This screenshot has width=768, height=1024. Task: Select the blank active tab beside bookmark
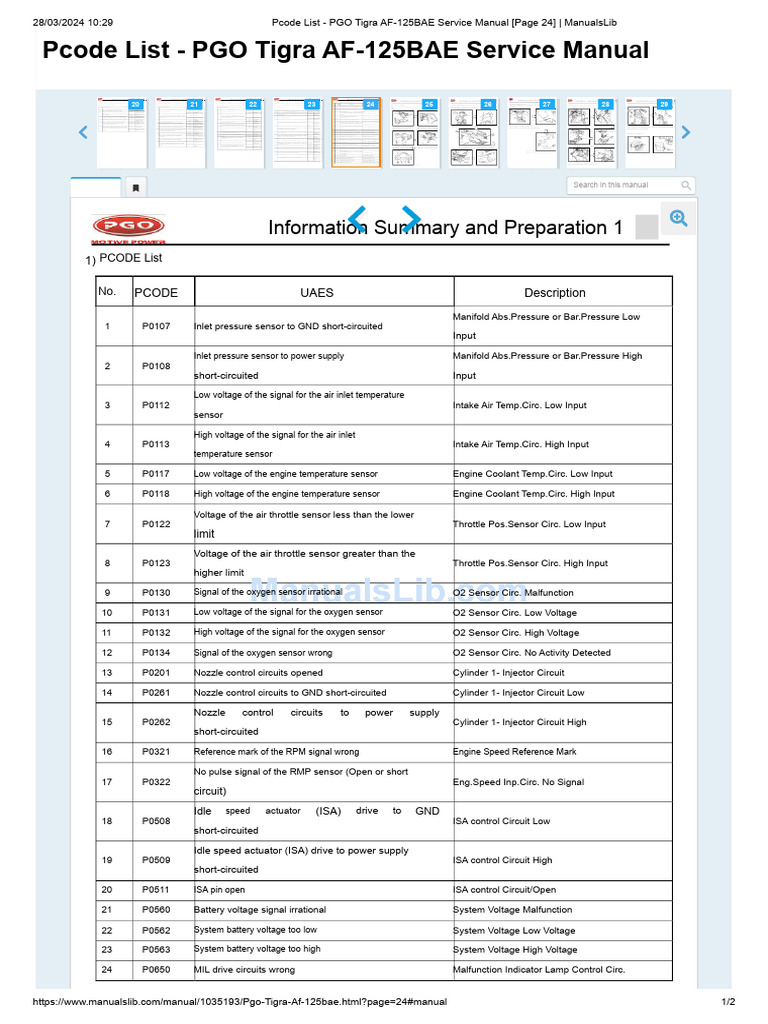pyautogui.click(x=96, y=187)
